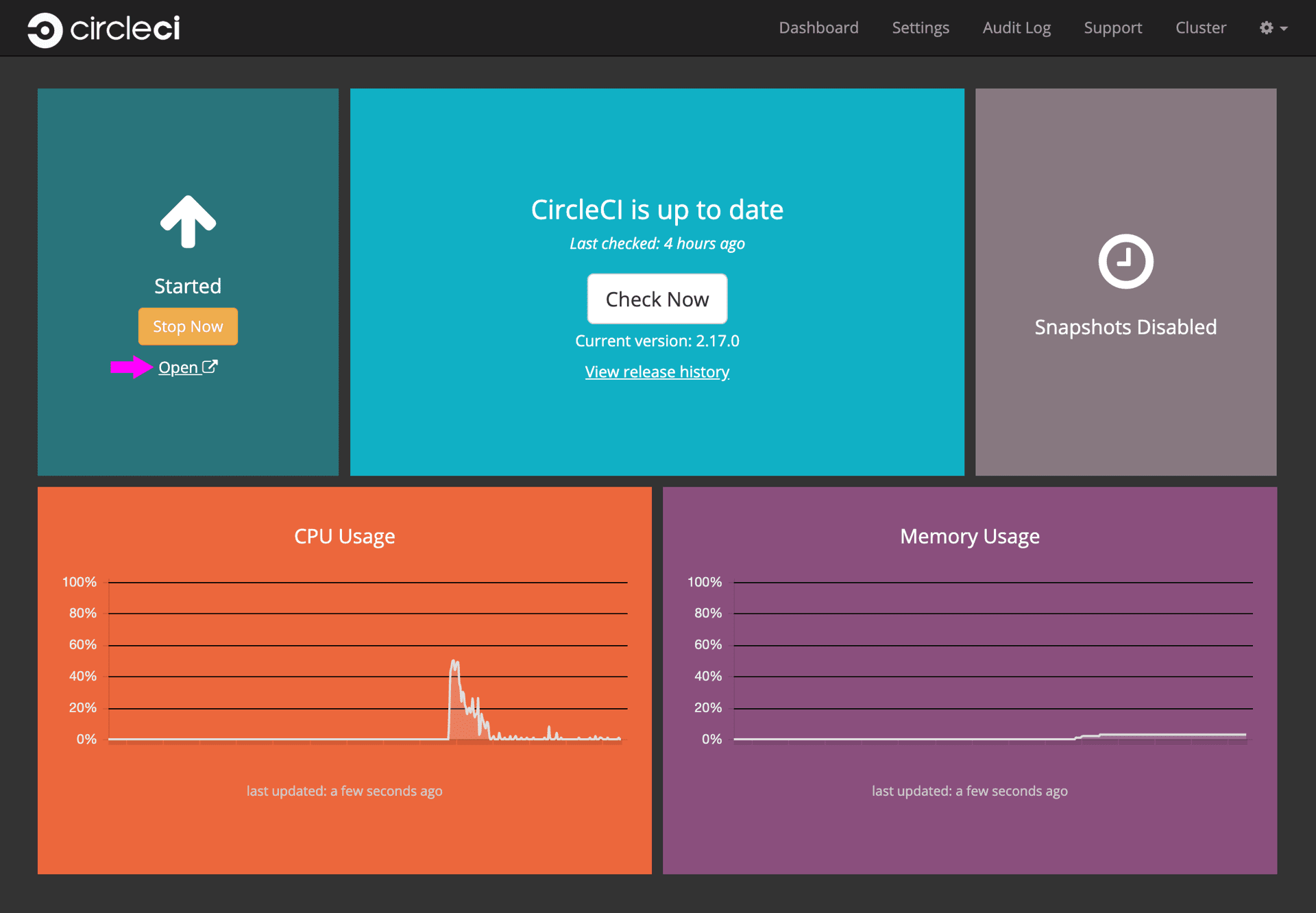The image size is (1316, 913).
Task: Open View release history link
Action: [657, 372]
